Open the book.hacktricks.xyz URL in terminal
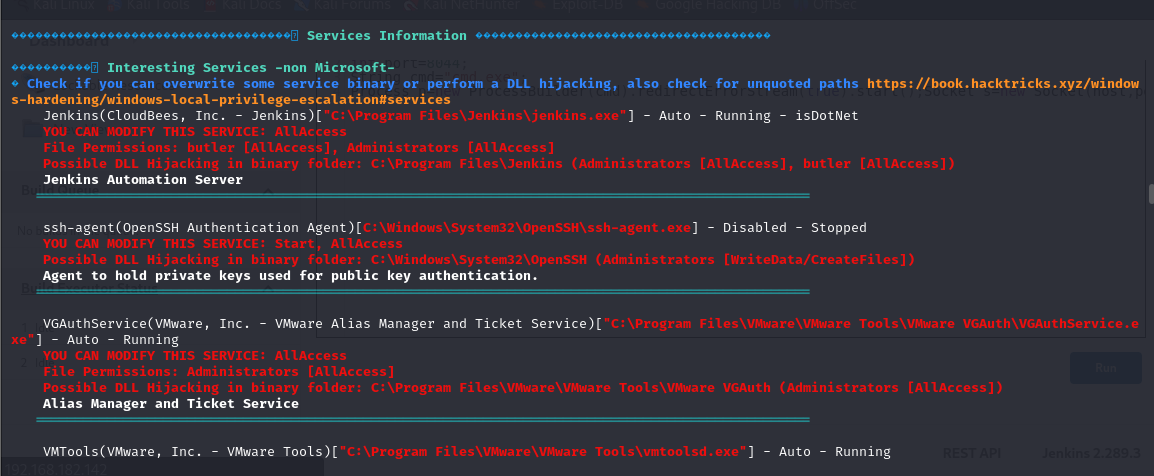Screen dimensions: 1154x476 pyautogui.click(x=1002, y=84)
